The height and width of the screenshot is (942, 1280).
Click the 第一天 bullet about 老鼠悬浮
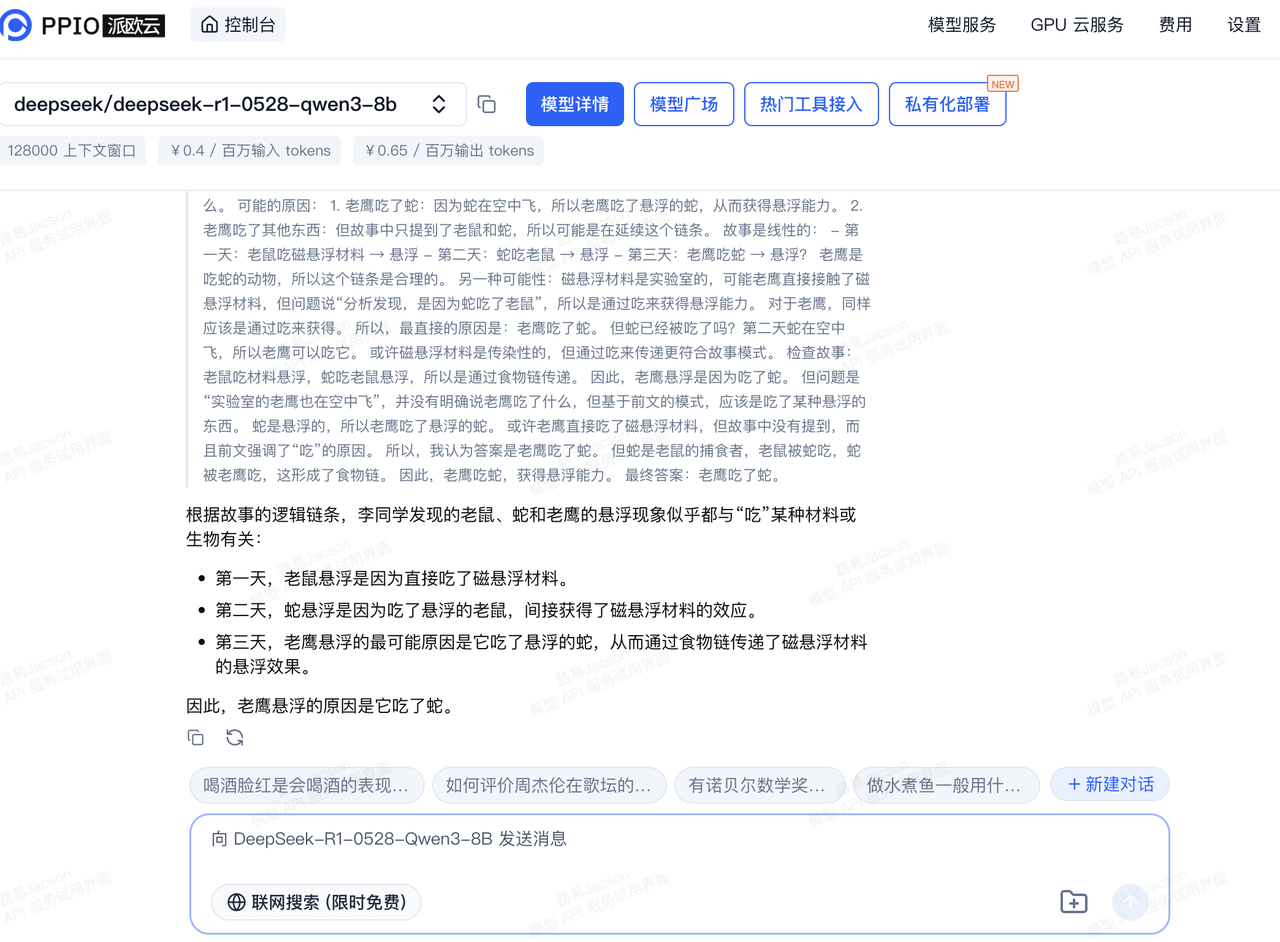point(392,578)
